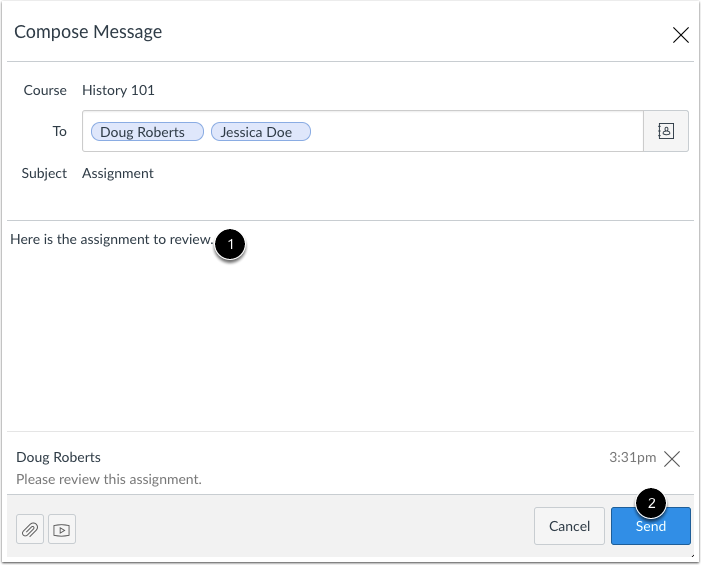Click the 3:31pm timestamp
701x565 pixels.
tap(632, 457)
